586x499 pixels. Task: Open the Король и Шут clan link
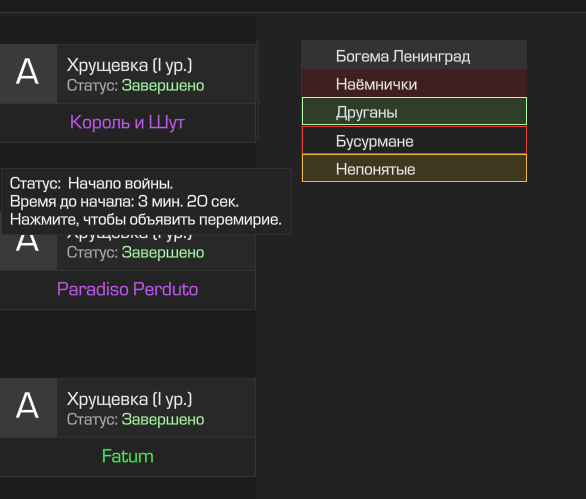tap(127, 122)
